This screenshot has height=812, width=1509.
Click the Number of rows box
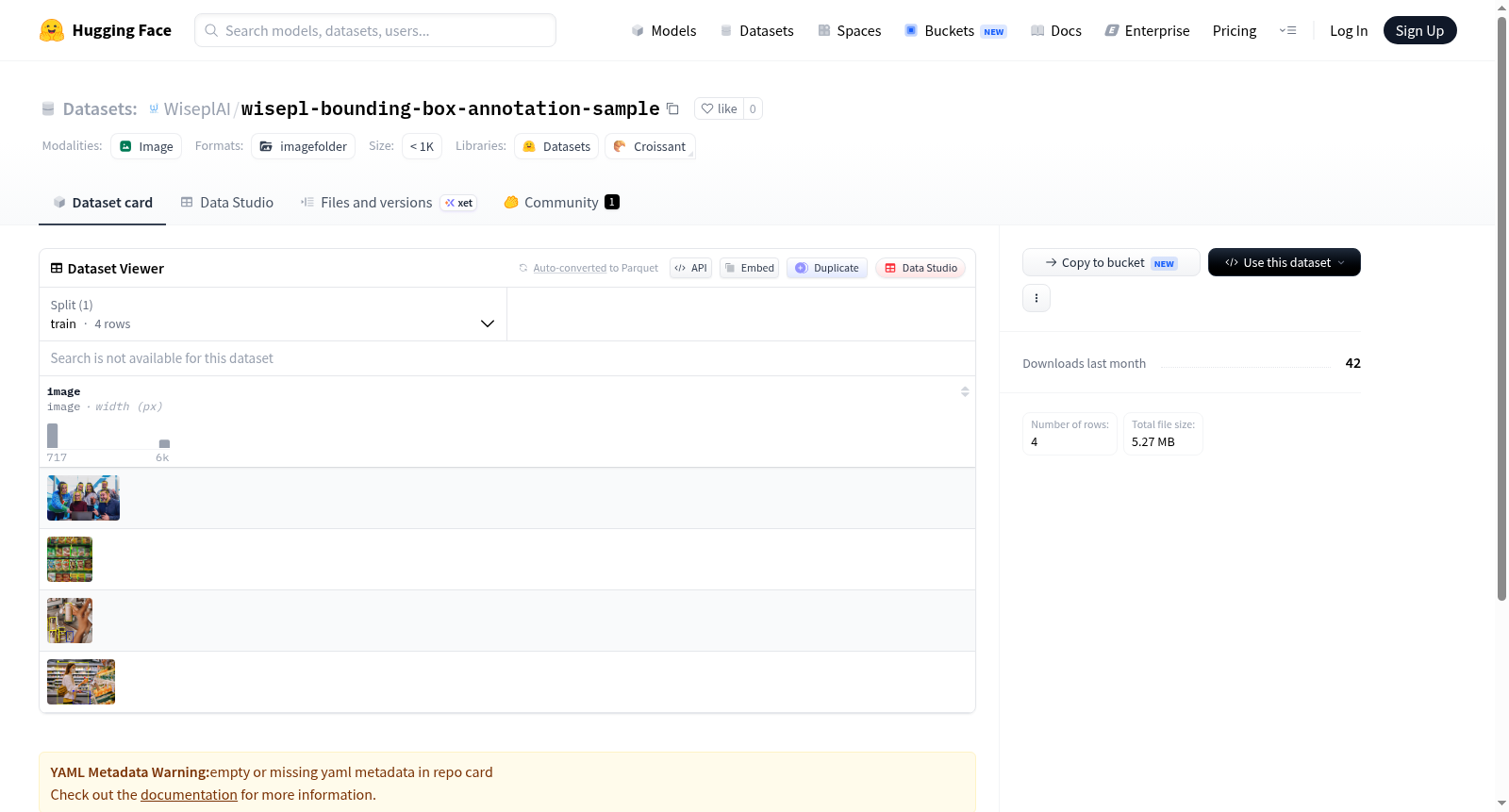pos(1070,434)
